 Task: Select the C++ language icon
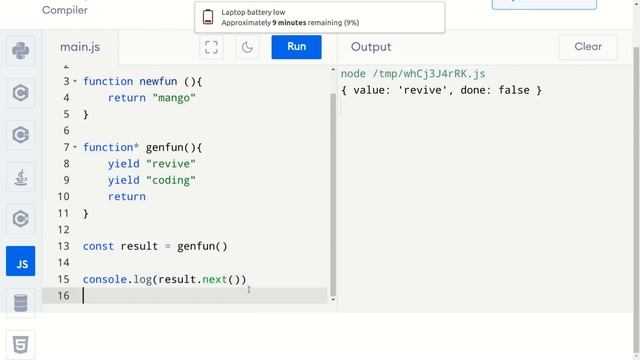pos(20,135)
